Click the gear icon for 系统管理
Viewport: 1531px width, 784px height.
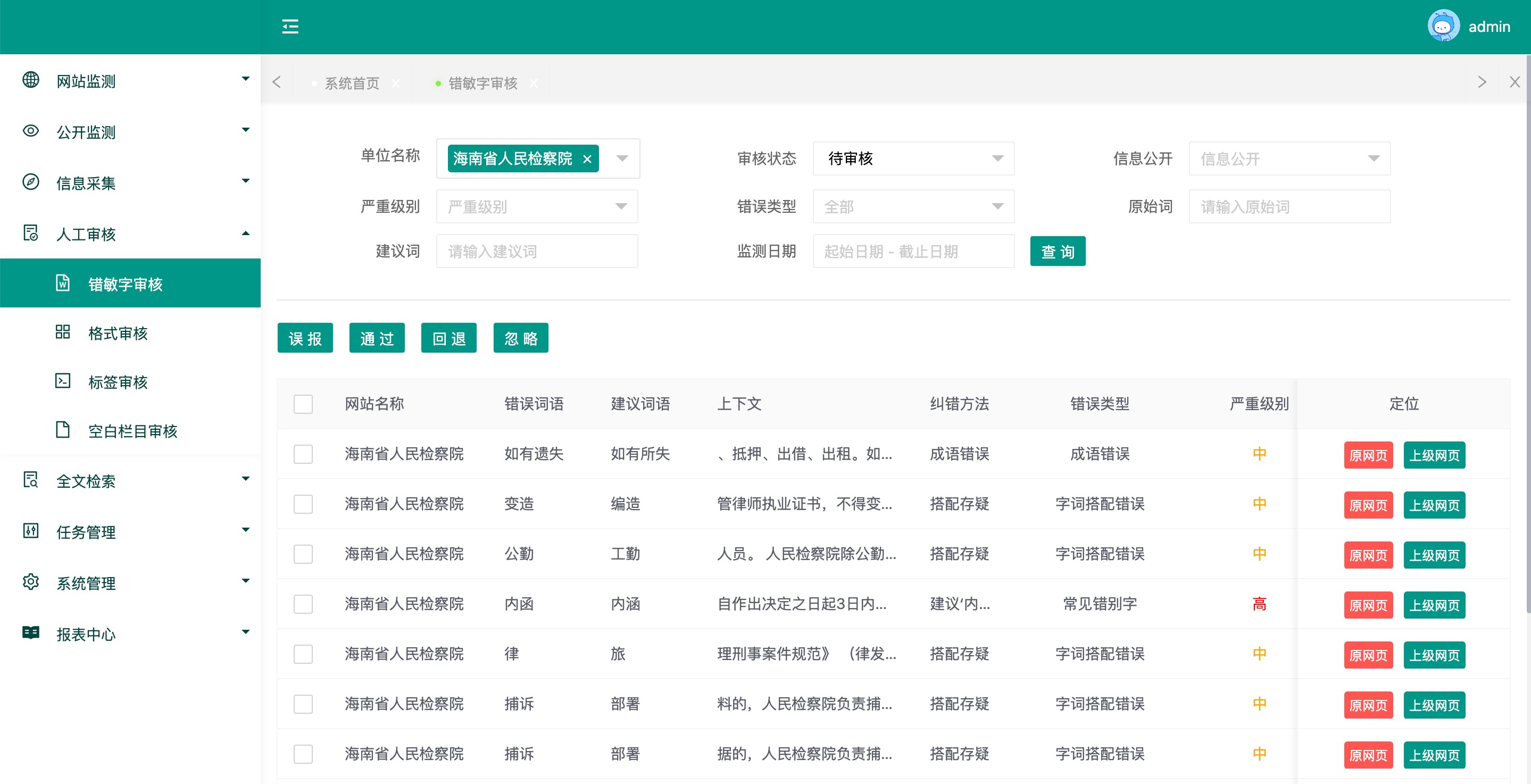click(x=31, y=582)
